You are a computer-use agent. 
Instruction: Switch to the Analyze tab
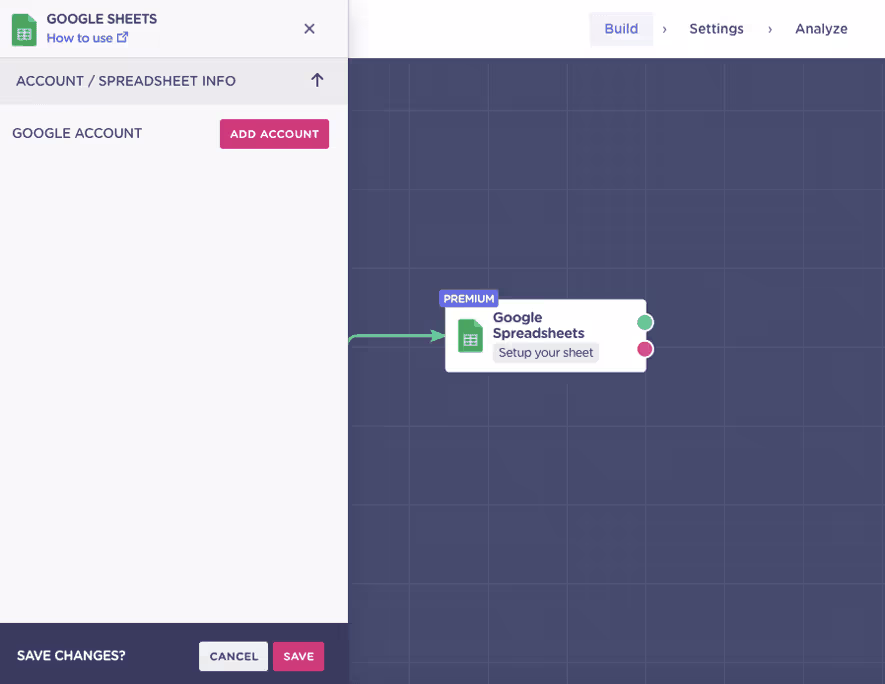(x=821, y=29)
